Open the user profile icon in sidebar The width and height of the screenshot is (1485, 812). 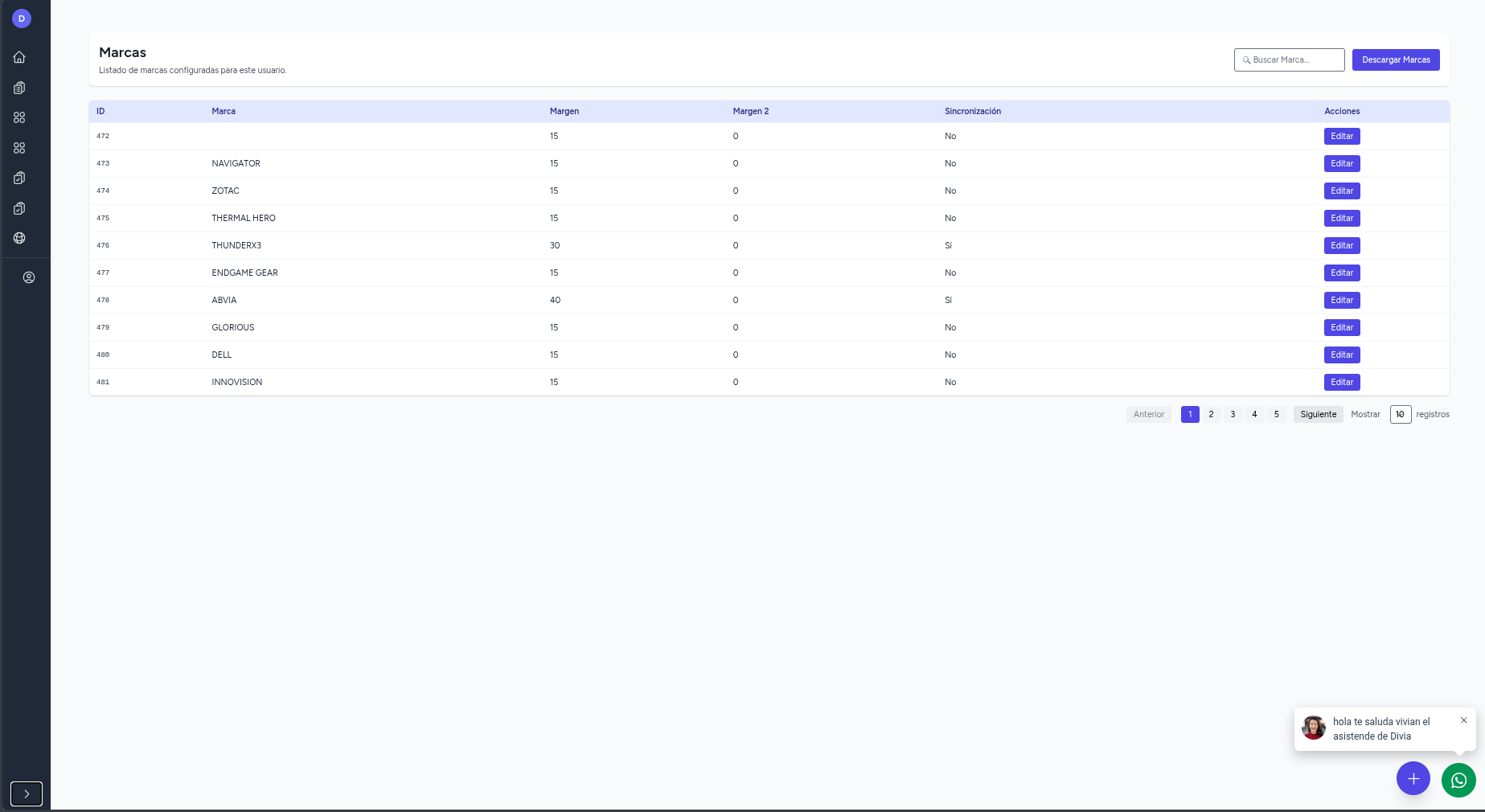[x=29, y=277]
